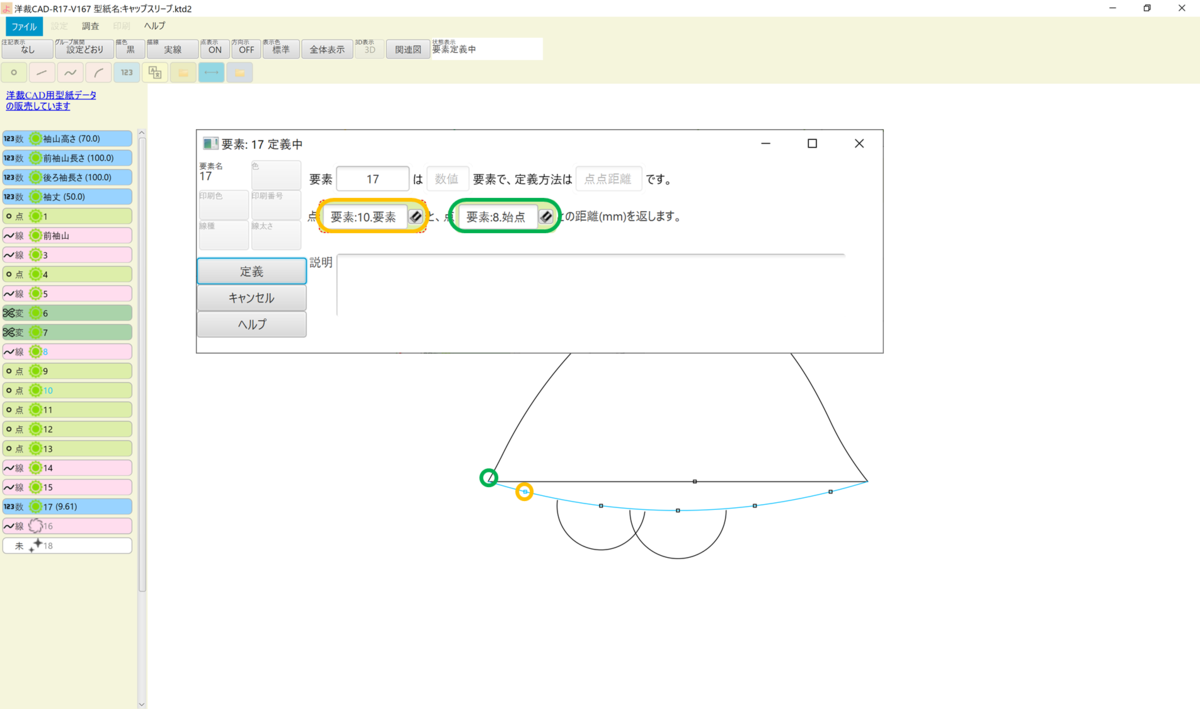This screenshot has width=1200, height=709.
Task: Open the ファイル menu
Action: click(x=23, y=25)
